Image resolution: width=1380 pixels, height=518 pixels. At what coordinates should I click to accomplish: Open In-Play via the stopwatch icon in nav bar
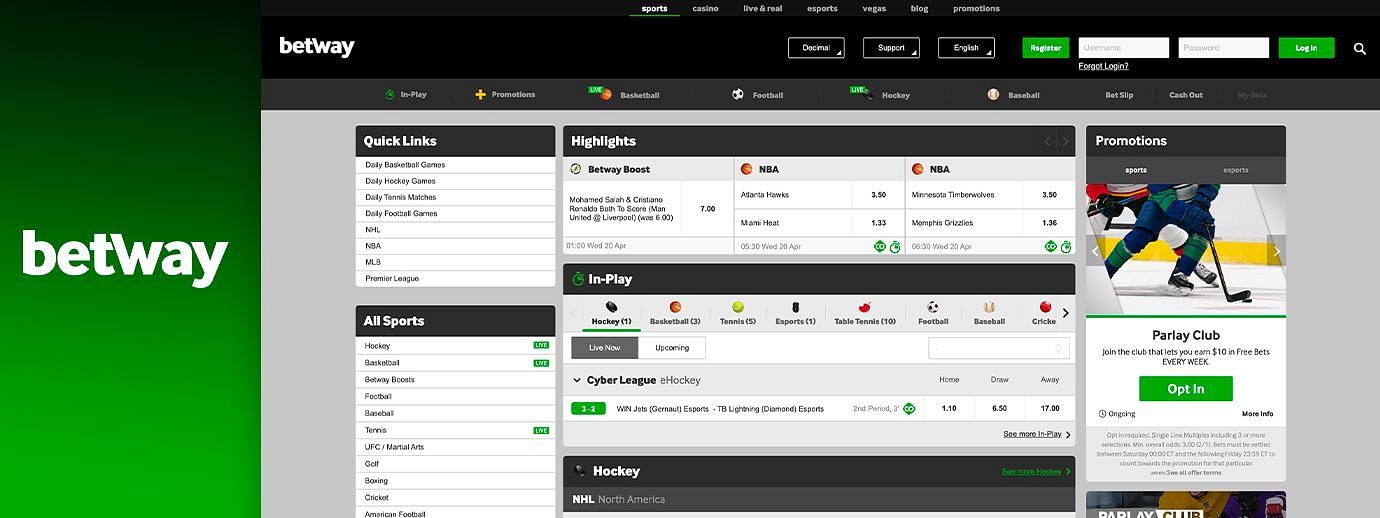click(x=389, y=94)
